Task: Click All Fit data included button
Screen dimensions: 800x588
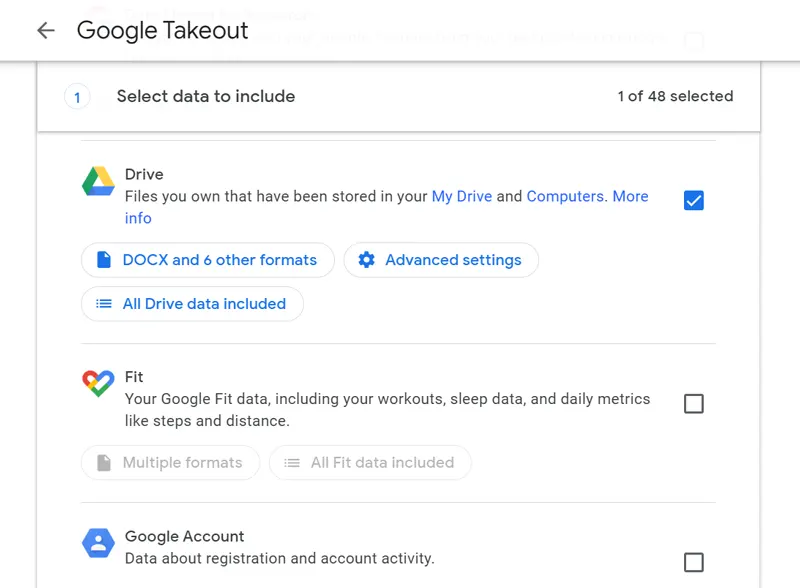Action: click(370, 463)
